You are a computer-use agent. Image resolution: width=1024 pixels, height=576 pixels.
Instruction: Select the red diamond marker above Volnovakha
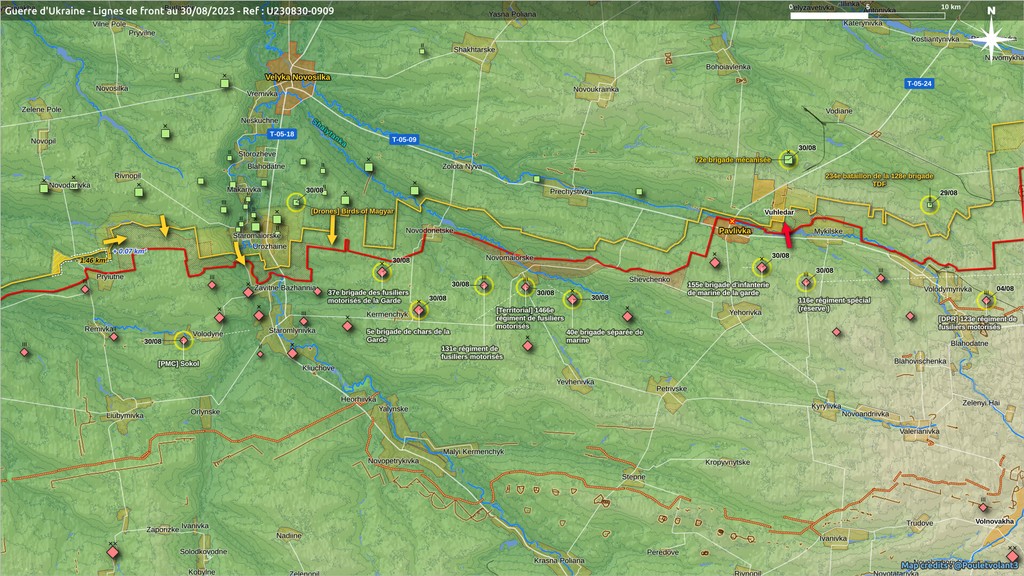(984, 507)
